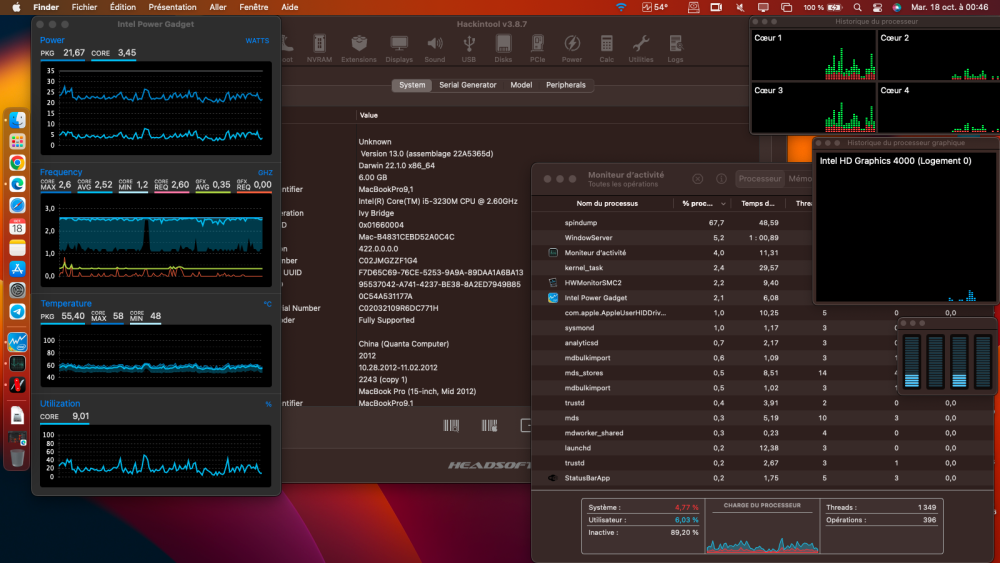
Task: Click the date and time in menu bar
Action: [x=950, y=7]
